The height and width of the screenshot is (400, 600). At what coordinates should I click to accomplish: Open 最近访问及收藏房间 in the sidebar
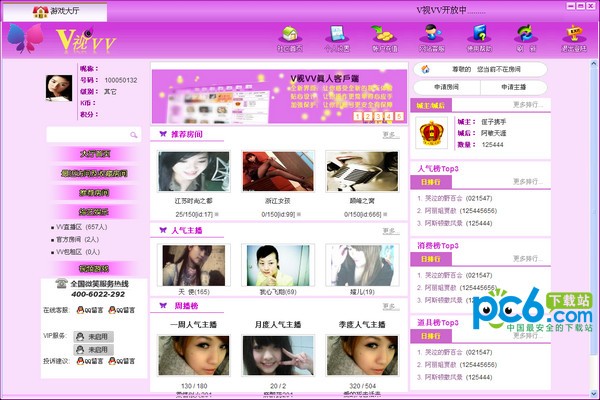95,173
